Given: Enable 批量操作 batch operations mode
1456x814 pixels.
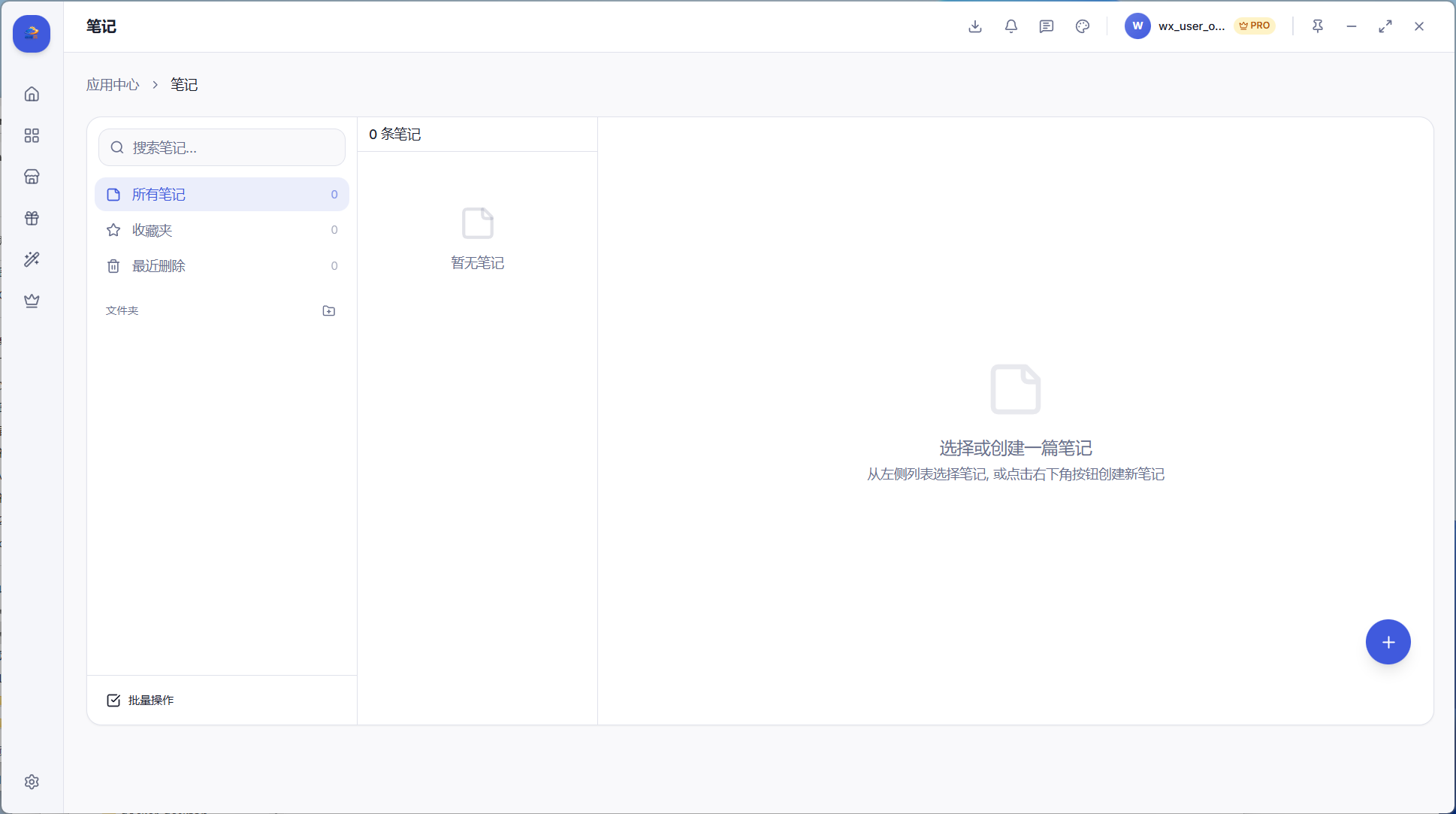Looking at the screenshot, I should [x=140, y=700].
